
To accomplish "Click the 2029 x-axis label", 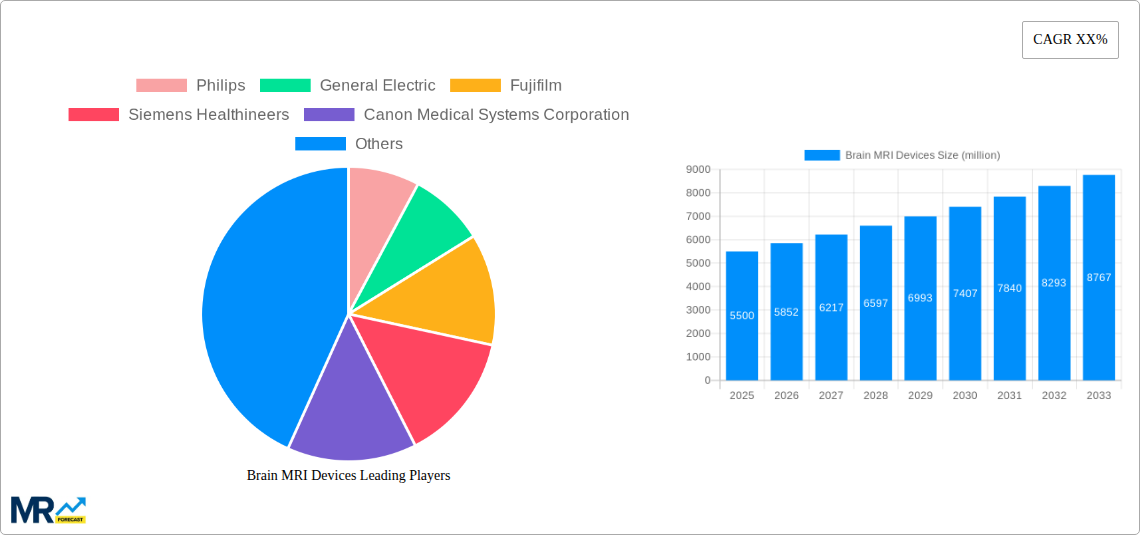I will click(920, 396).
